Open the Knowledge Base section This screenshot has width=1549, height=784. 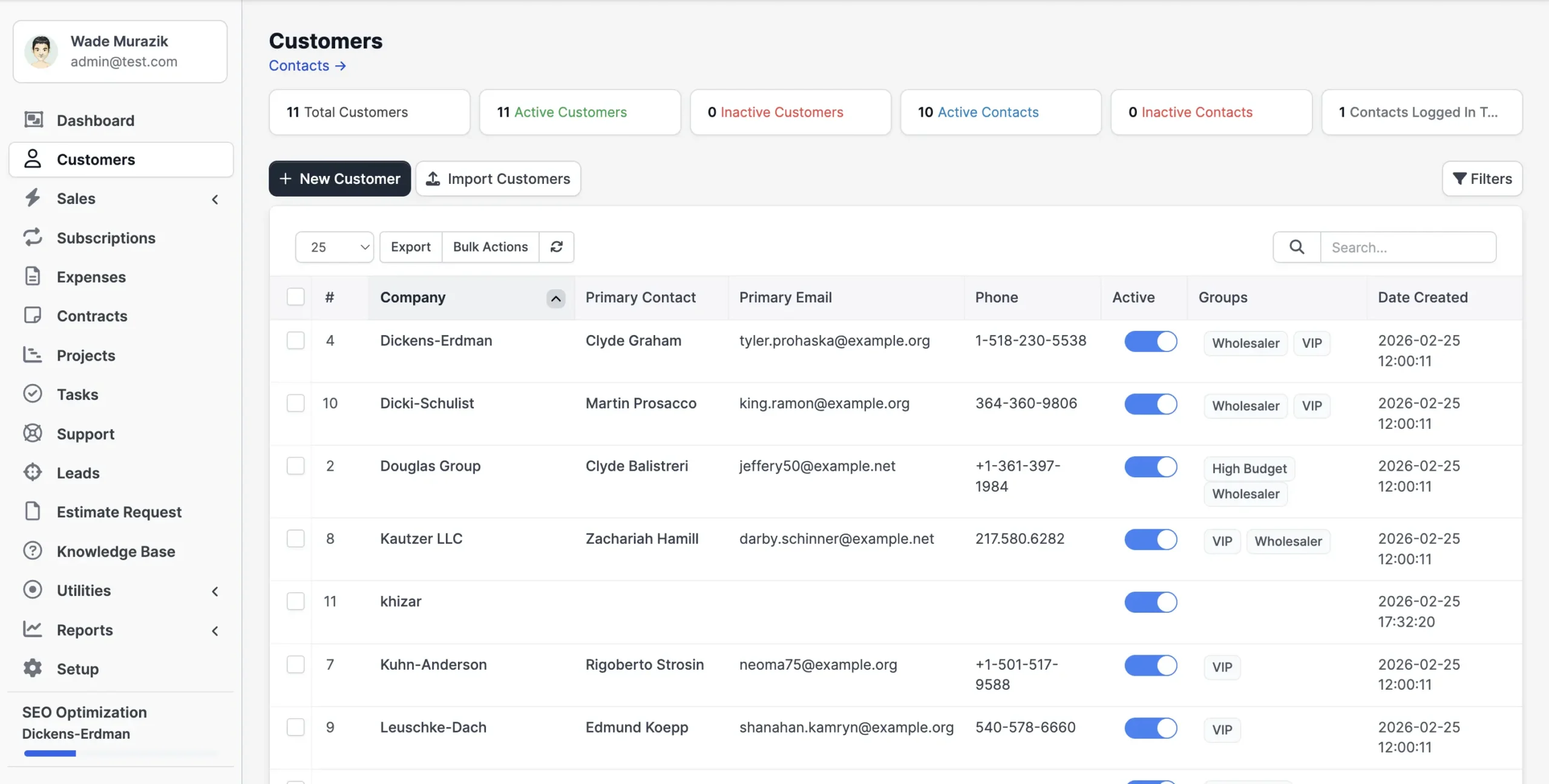tap(116, 551)
